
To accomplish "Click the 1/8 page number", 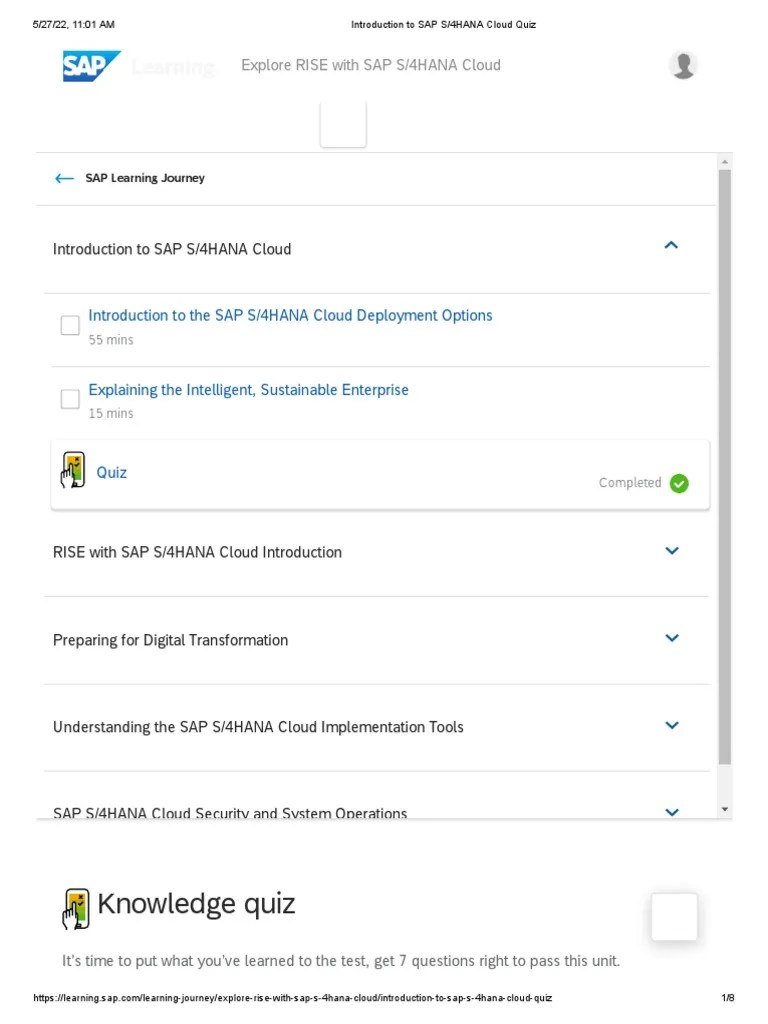I will (728, 998).
